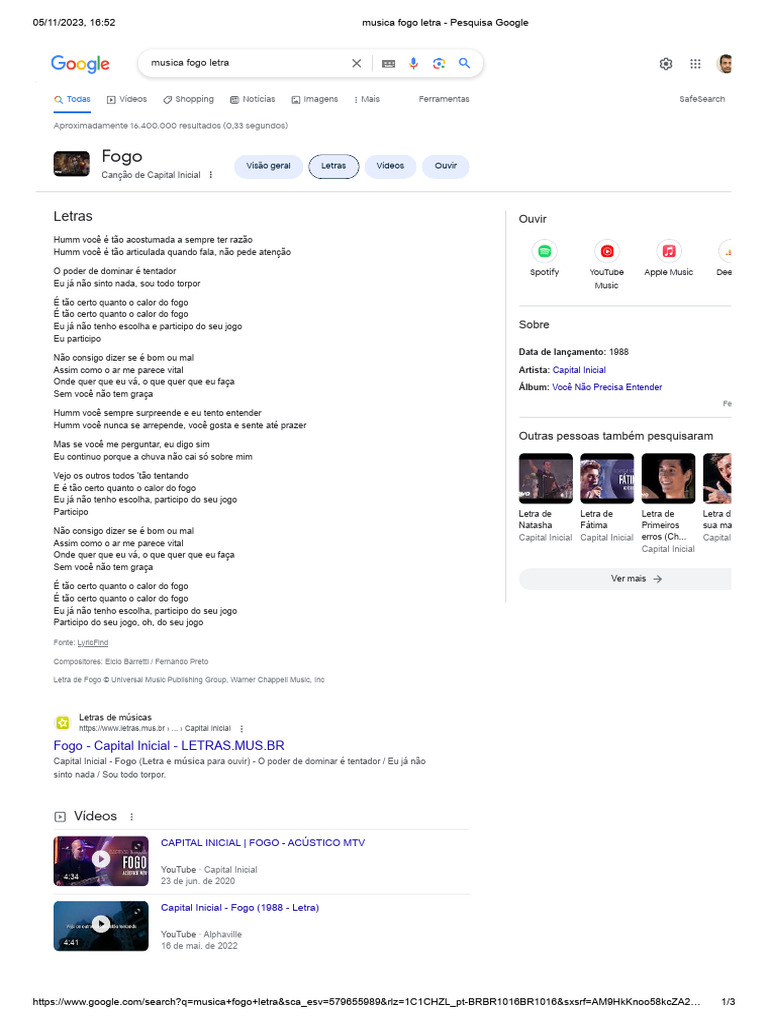Open the on-screen keyboard icon
The height and width of the screenshot is (1024, 768).
pos(389,63)
